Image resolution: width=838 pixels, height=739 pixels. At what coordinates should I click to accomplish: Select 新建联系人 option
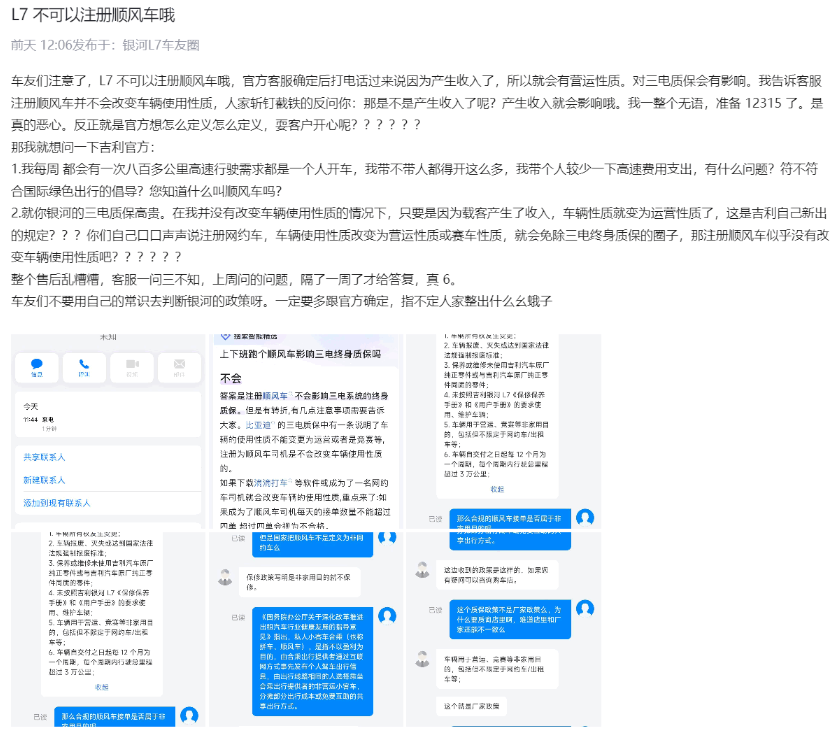coord(44,480)
